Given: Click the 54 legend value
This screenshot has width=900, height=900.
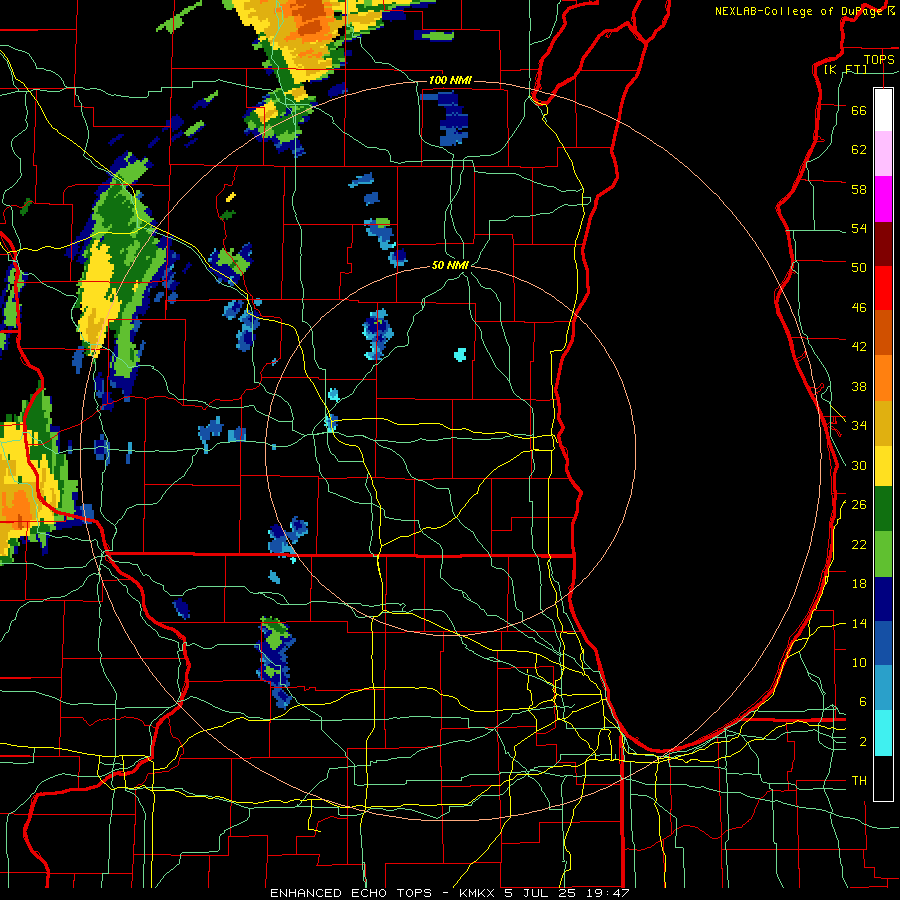Looking at the screenshot, I should (859, 228).
